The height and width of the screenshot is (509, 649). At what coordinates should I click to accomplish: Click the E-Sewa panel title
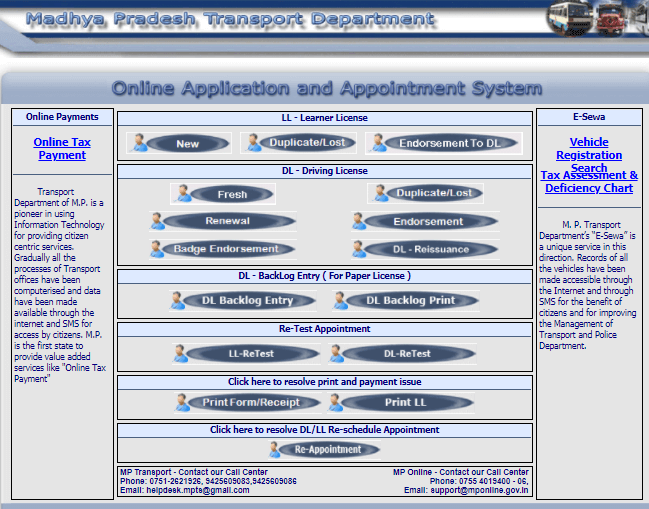tap(589, 117)
